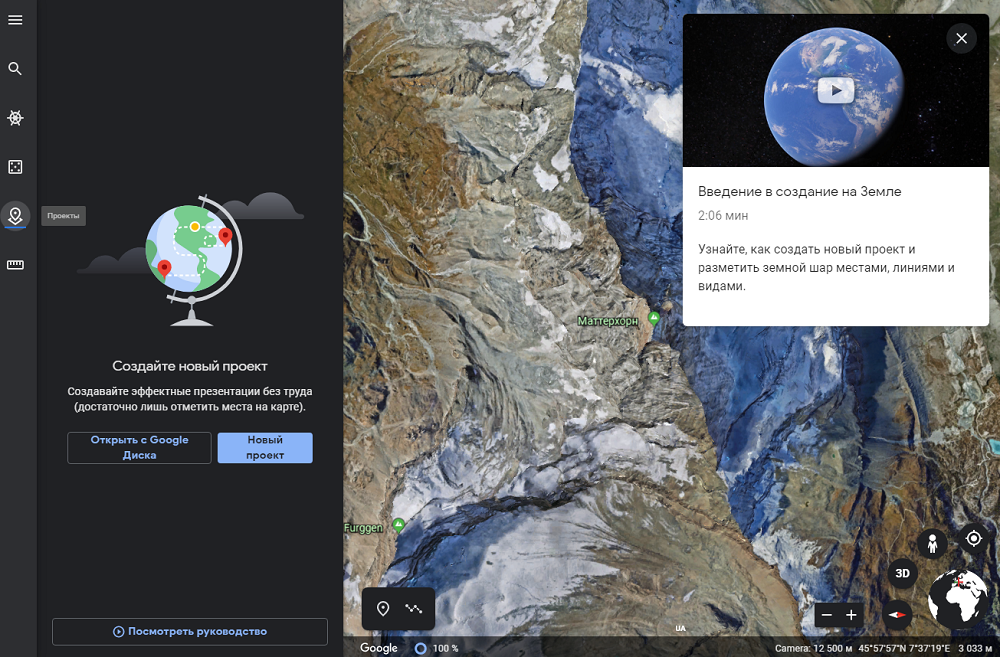Viewport: 1000px width, 657px height.
Task: Zoom in with the plus button
Action: pos(852,615)
